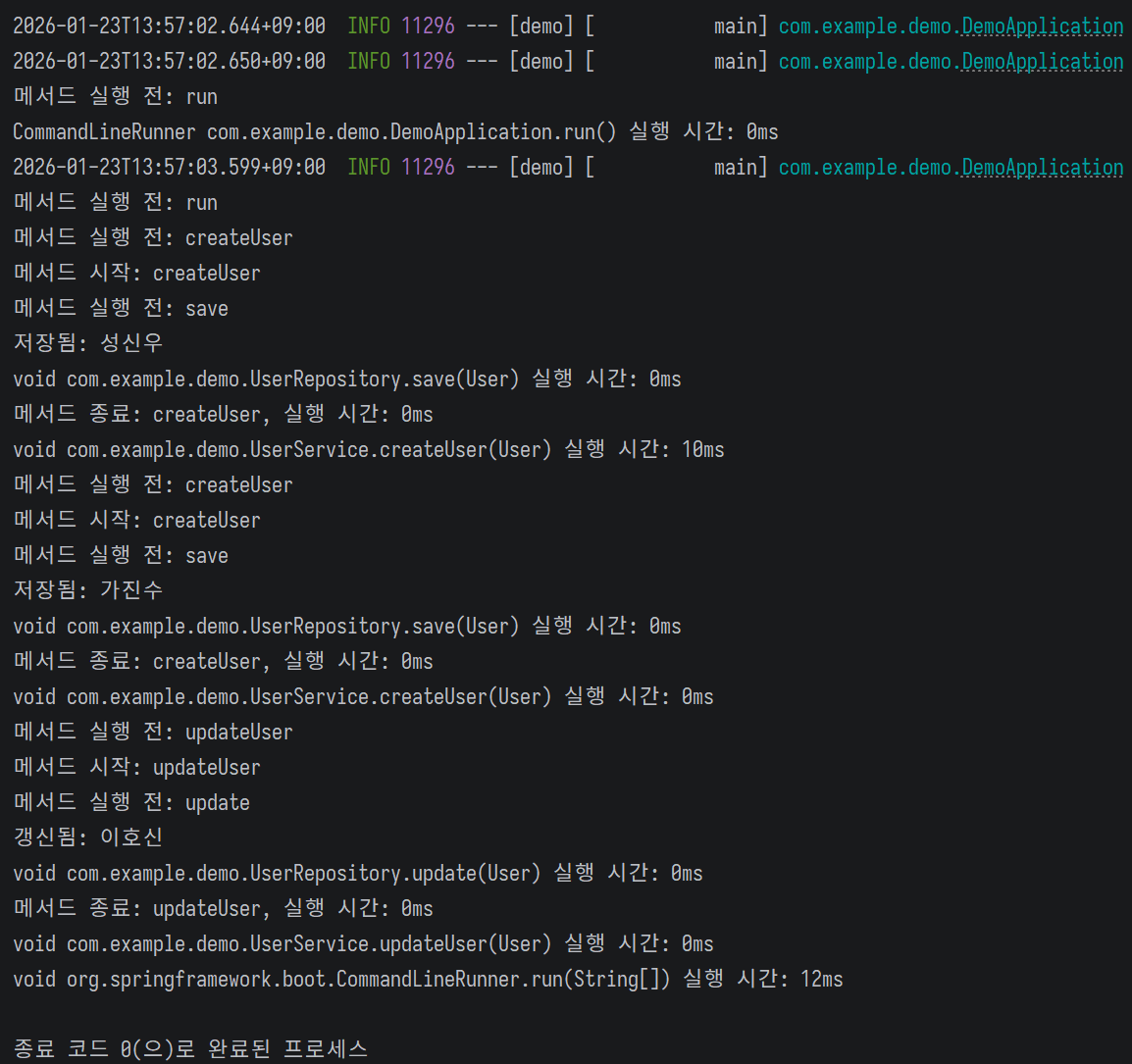Click the "저장됨: 가진수" output line
Image resolution: width=1132 pixels, height=1064 pixels.
click(x=88, y=590)
